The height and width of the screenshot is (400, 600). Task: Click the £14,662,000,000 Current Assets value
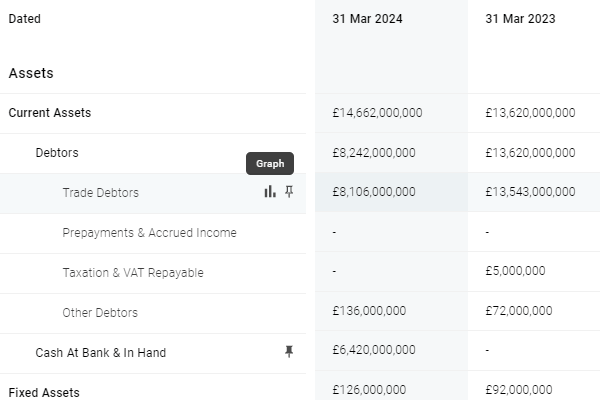377,113
